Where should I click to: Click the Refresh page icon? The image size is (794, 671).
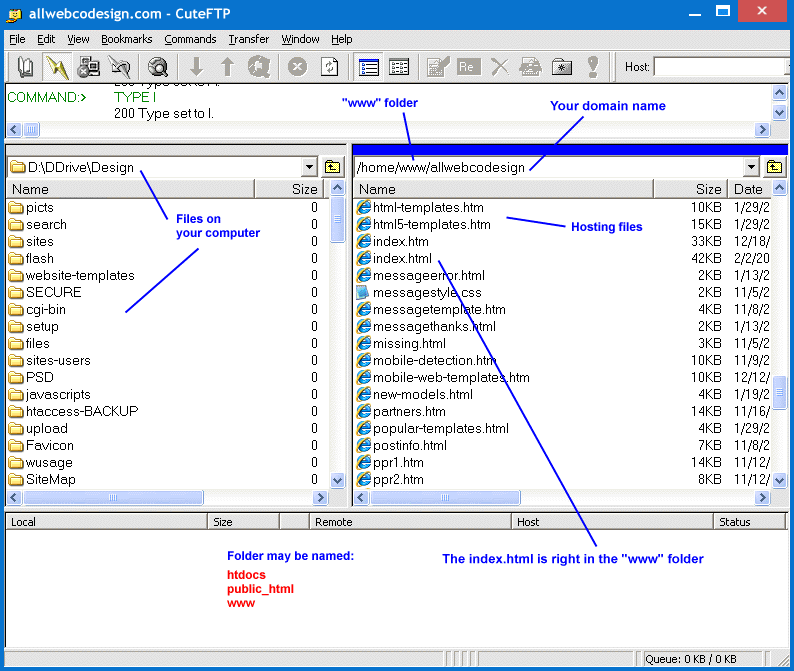click(329, 67)
